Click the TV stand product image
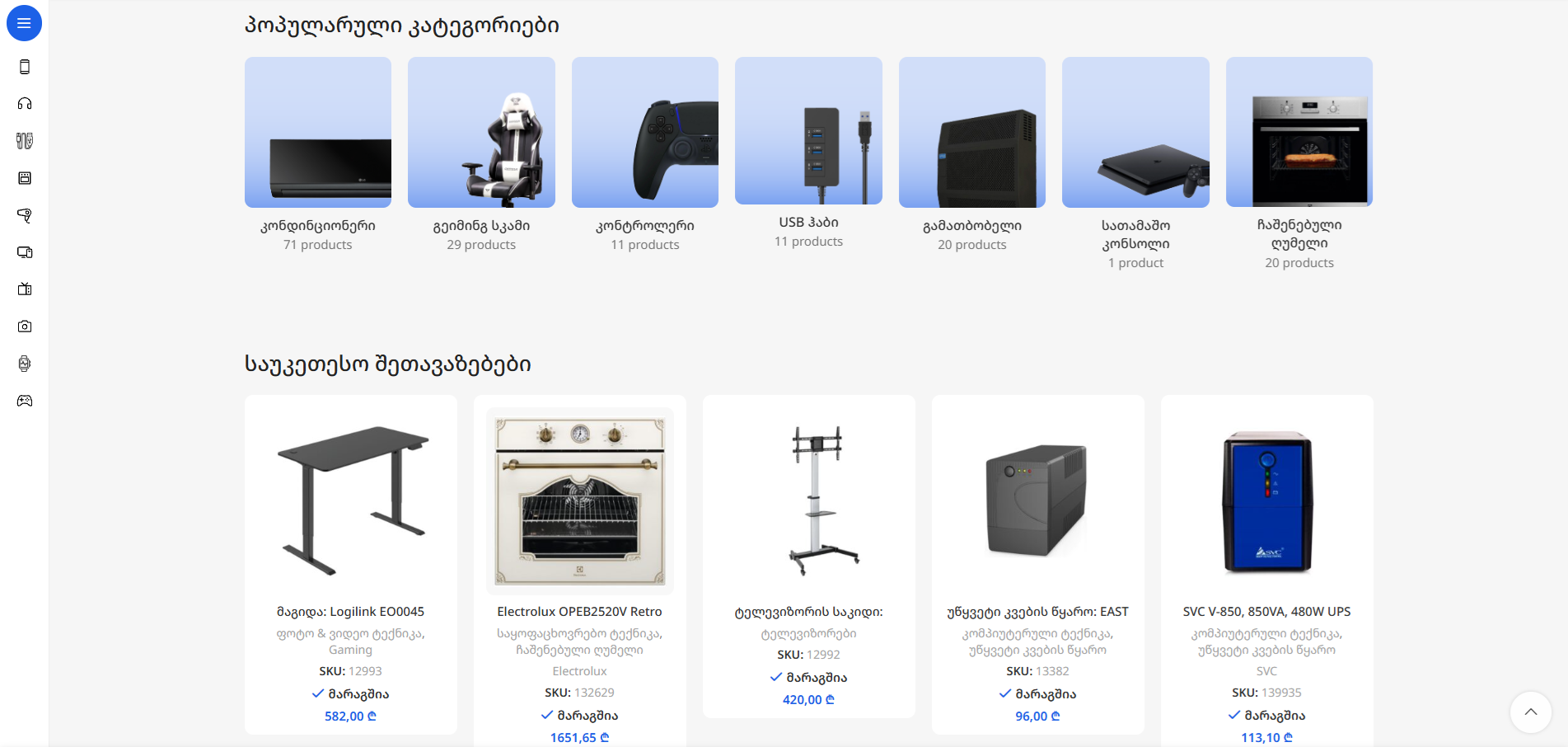The width and height of the screenshot is (1568, 747). pyautogui.click(x=809, y=500)
